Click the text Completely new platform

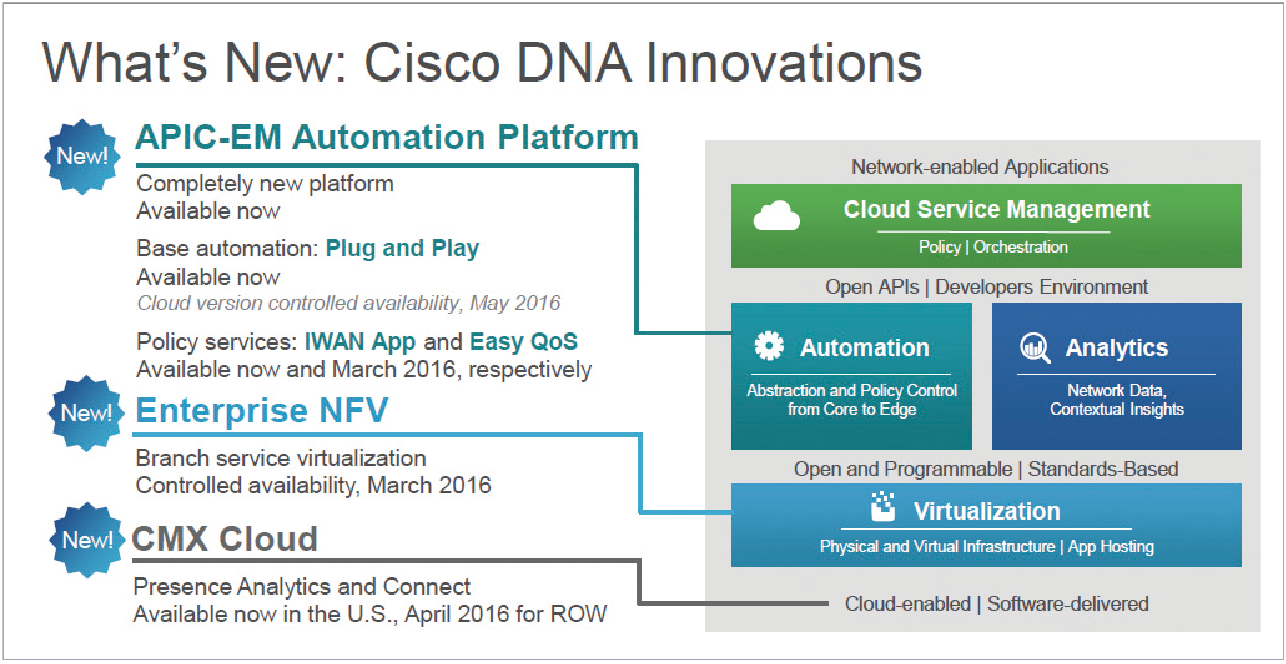265,184
